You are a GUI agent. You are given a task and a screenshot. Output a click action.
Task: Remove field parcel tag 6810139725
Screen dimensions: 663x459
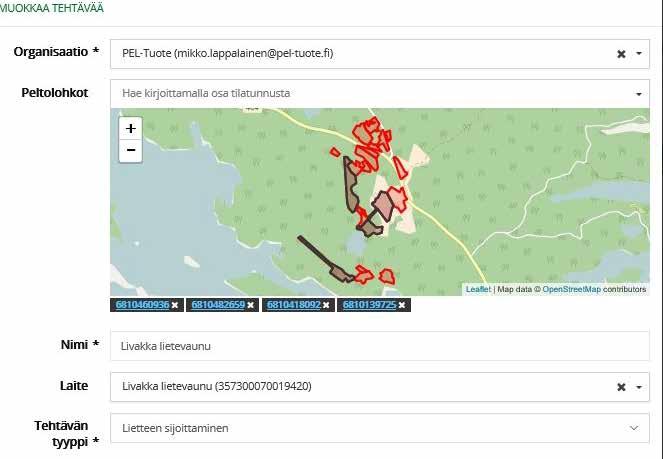point(402,305)
